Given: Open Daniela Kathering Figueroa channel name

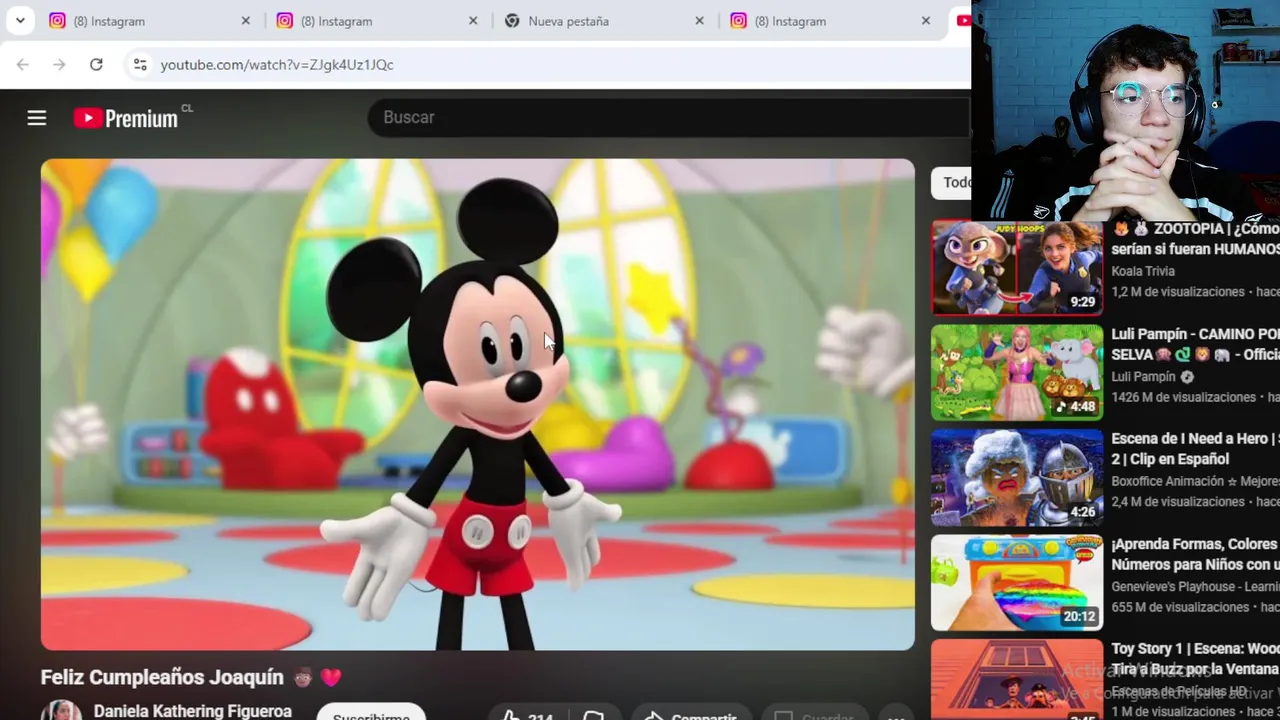Looking at the screenshot, I should [193, 711].
